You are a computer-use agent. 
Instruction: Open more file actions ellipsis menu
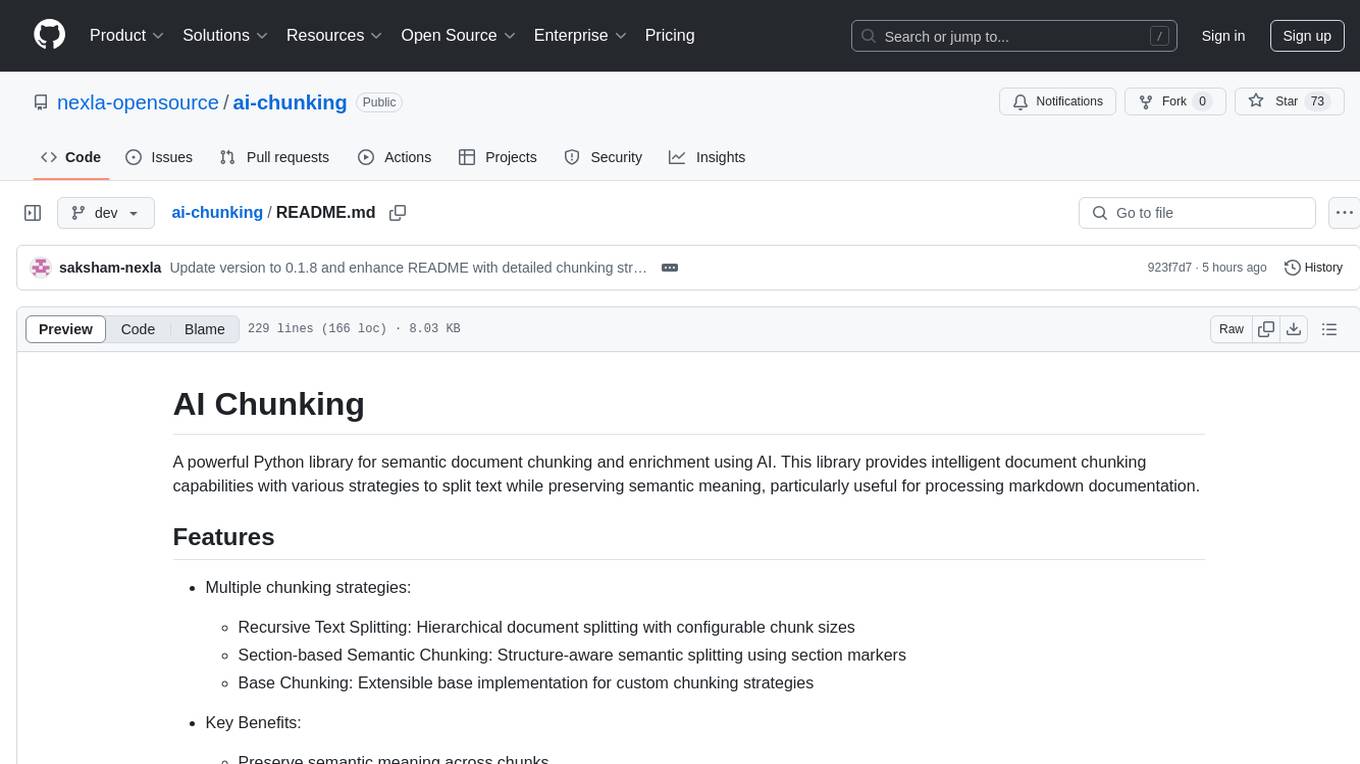tap(1344, 213)
